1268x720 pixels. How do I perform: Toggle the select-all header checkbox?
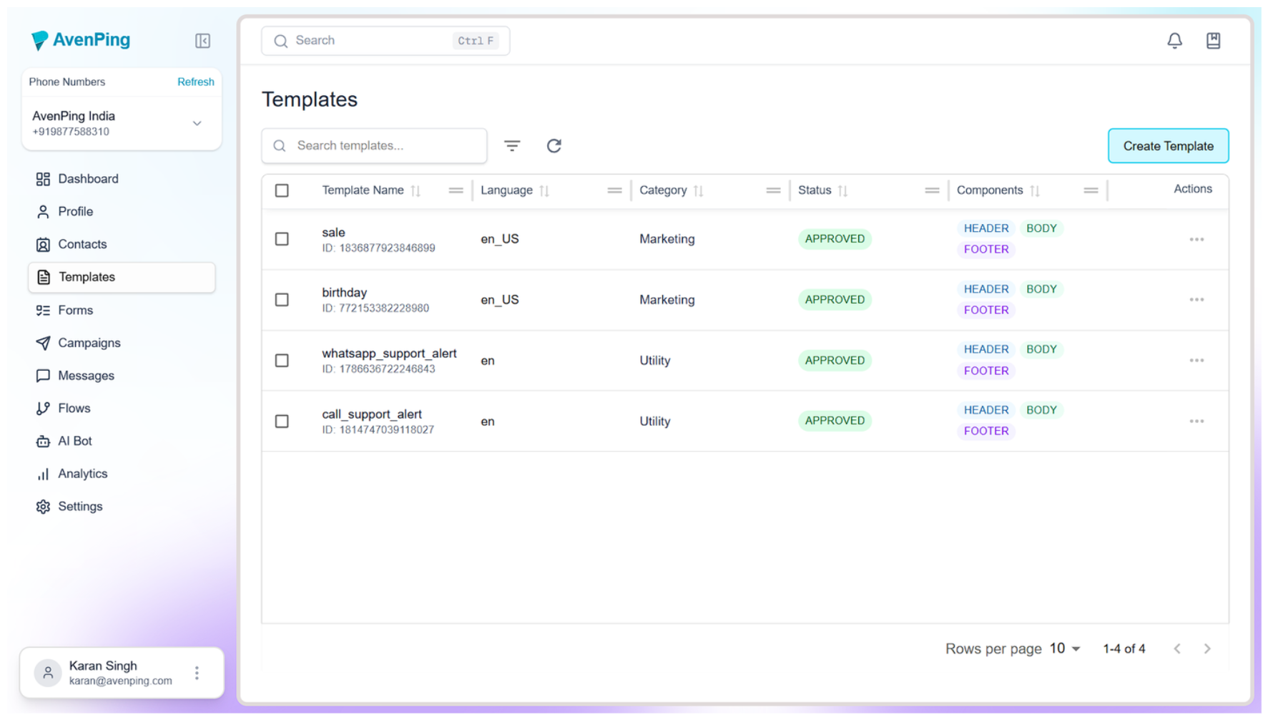[x=282, y=191]
